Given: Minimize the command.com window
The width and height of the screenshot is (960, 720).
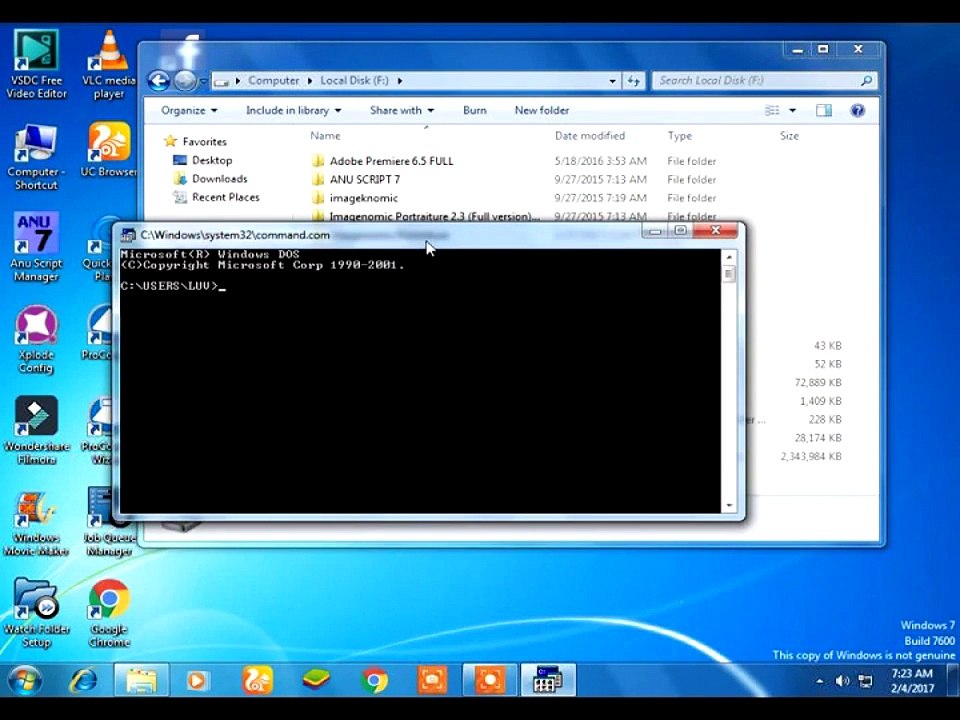Looking at the screenshot, I should (655, 231).
